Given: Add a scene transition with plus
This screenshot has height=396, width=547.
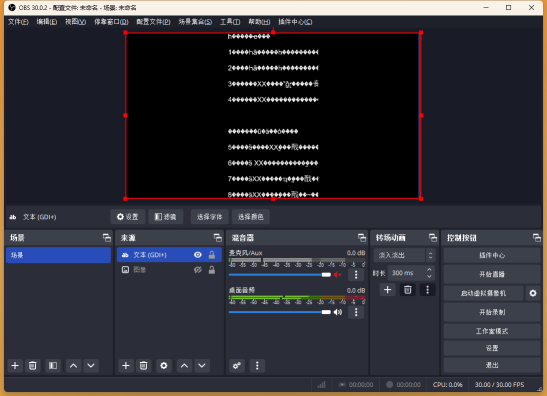Looking at the screenshot, I should [388, 290].
